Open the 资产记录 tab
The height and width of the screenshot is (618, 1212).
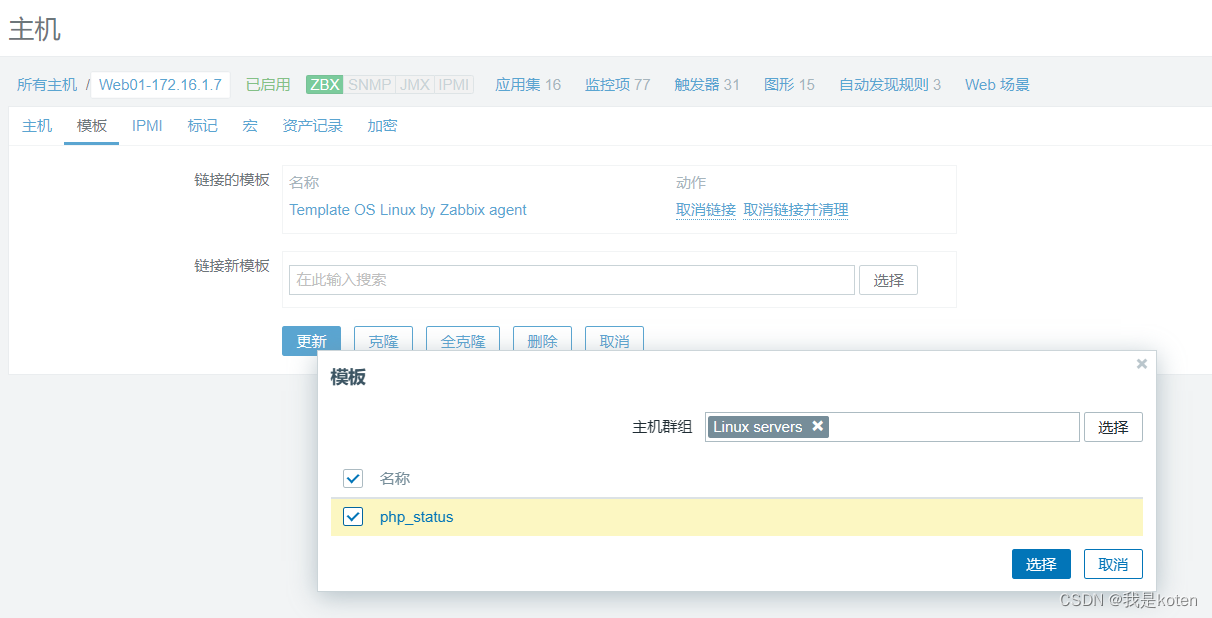tap(312, 126)
